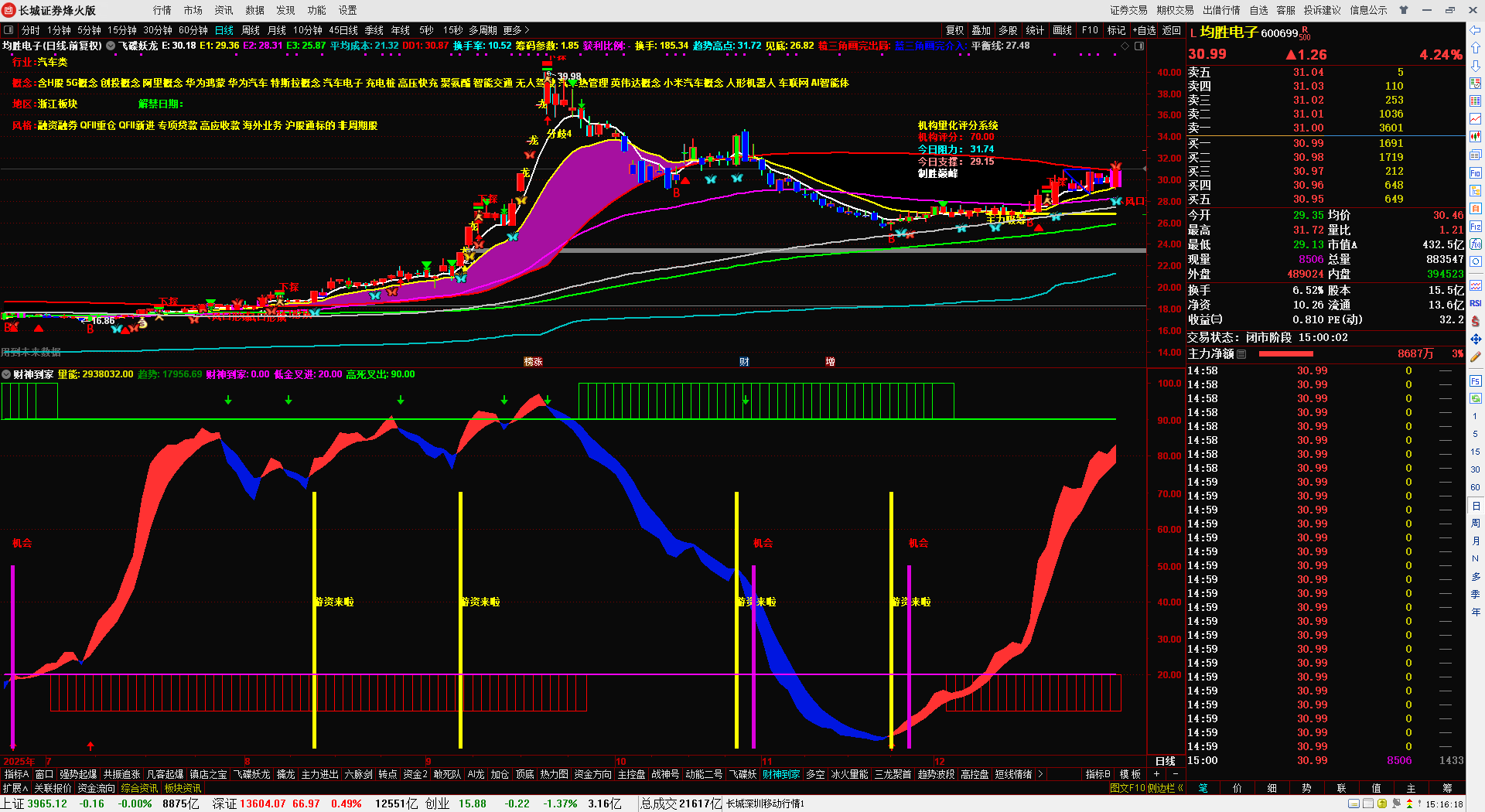
Task: Click the 上证 index value 3965.12
Action: click(47, 803)
